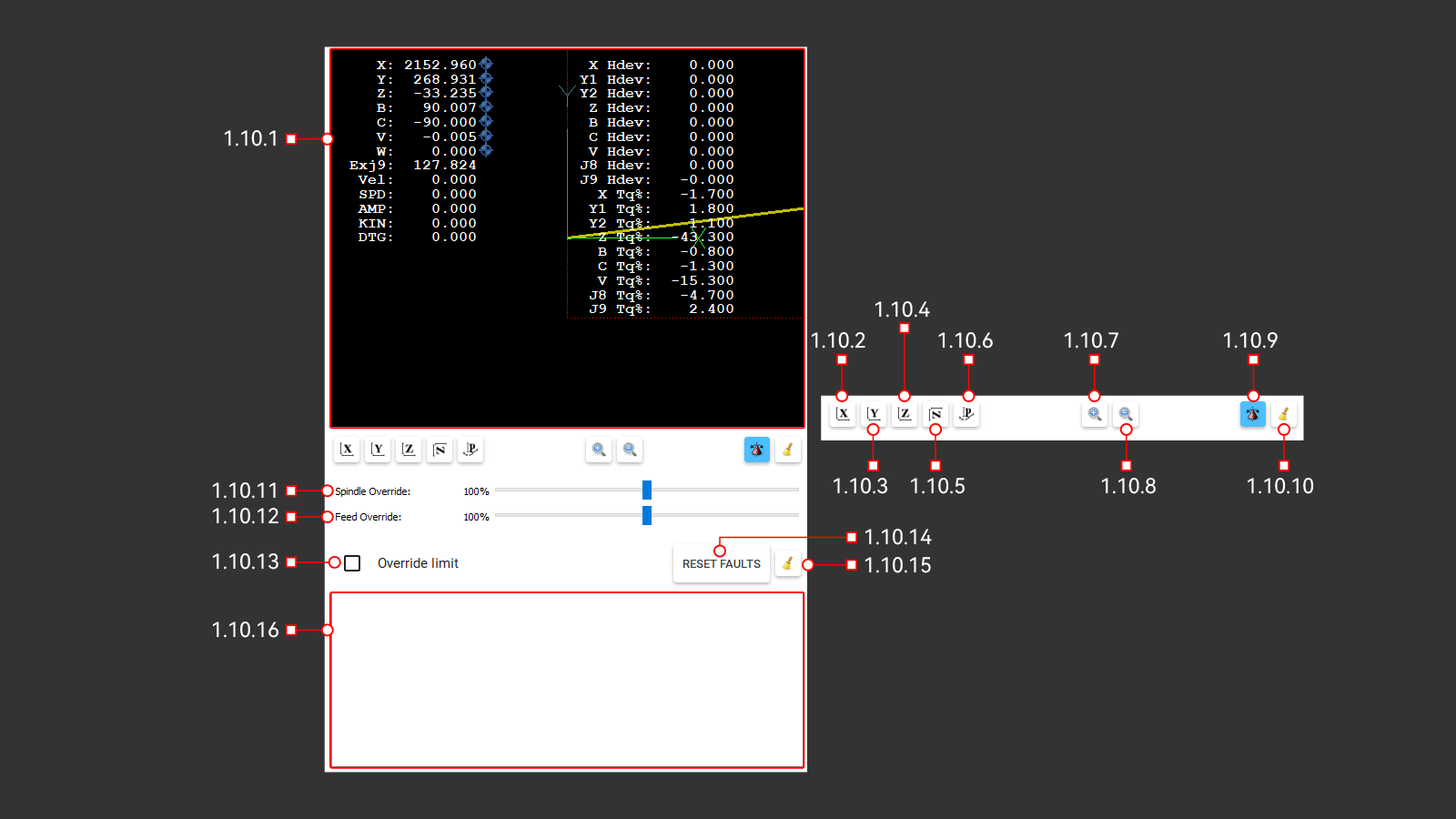Enable the X view on the secondary toolbar
Viewport: 1456px width, 819px height.
click(x=842, y=414)
